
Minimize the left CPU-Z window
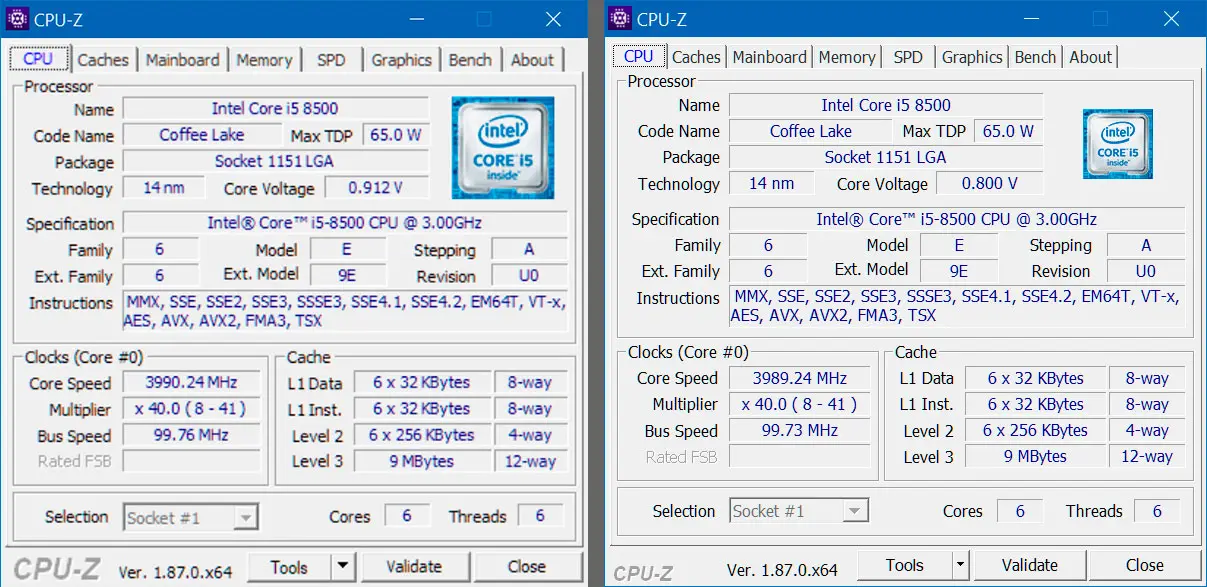coord(417,19)
